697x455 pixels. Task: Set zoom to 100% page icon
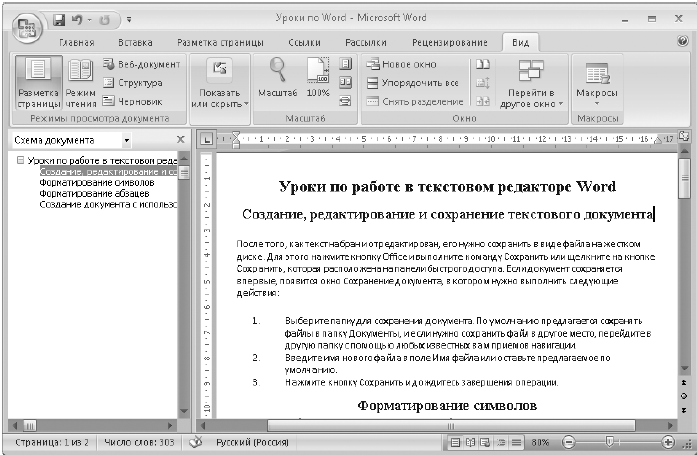(x=318, y=78)
